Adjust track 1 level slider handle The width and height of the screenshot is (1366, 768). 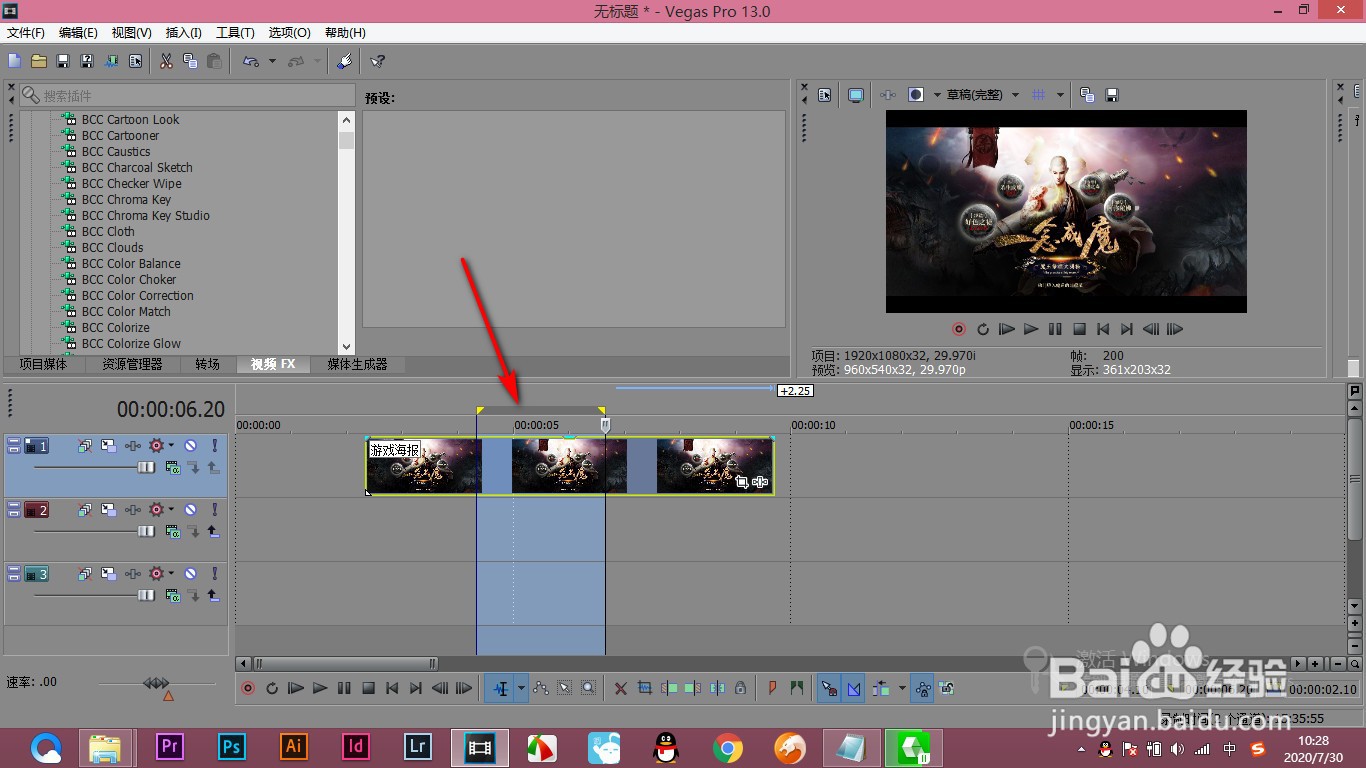click(x=146, y=467)
